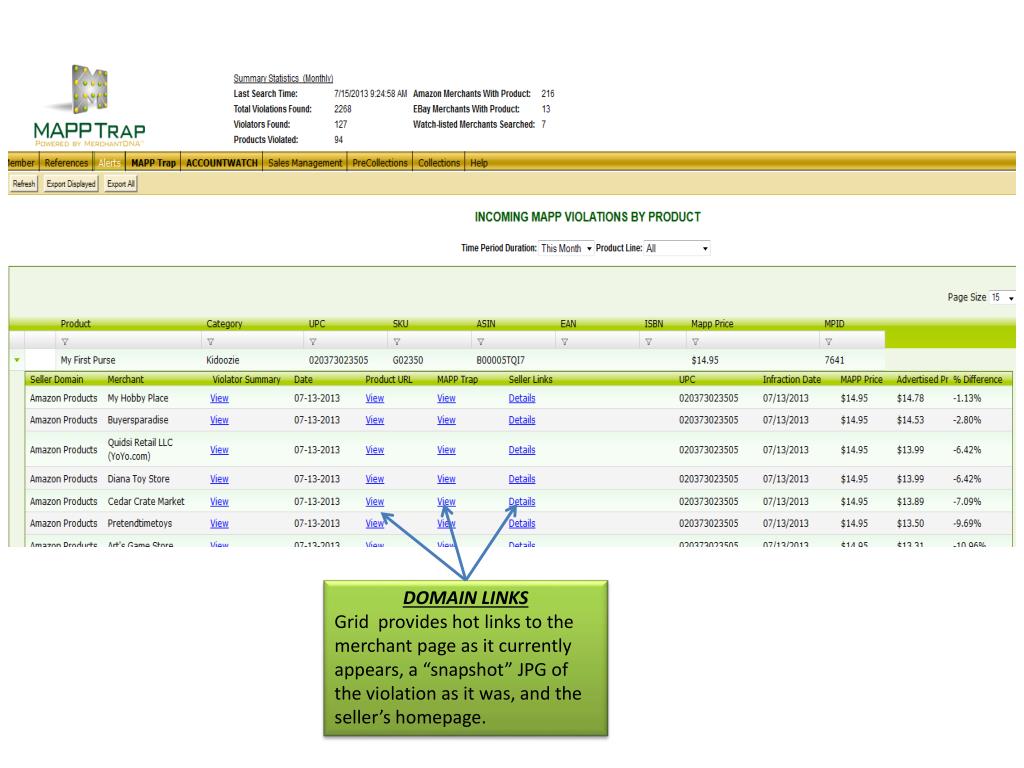This screenshot has width=1024, height=768.
Task: Open the Alerts menu
Action: point(109,163)
